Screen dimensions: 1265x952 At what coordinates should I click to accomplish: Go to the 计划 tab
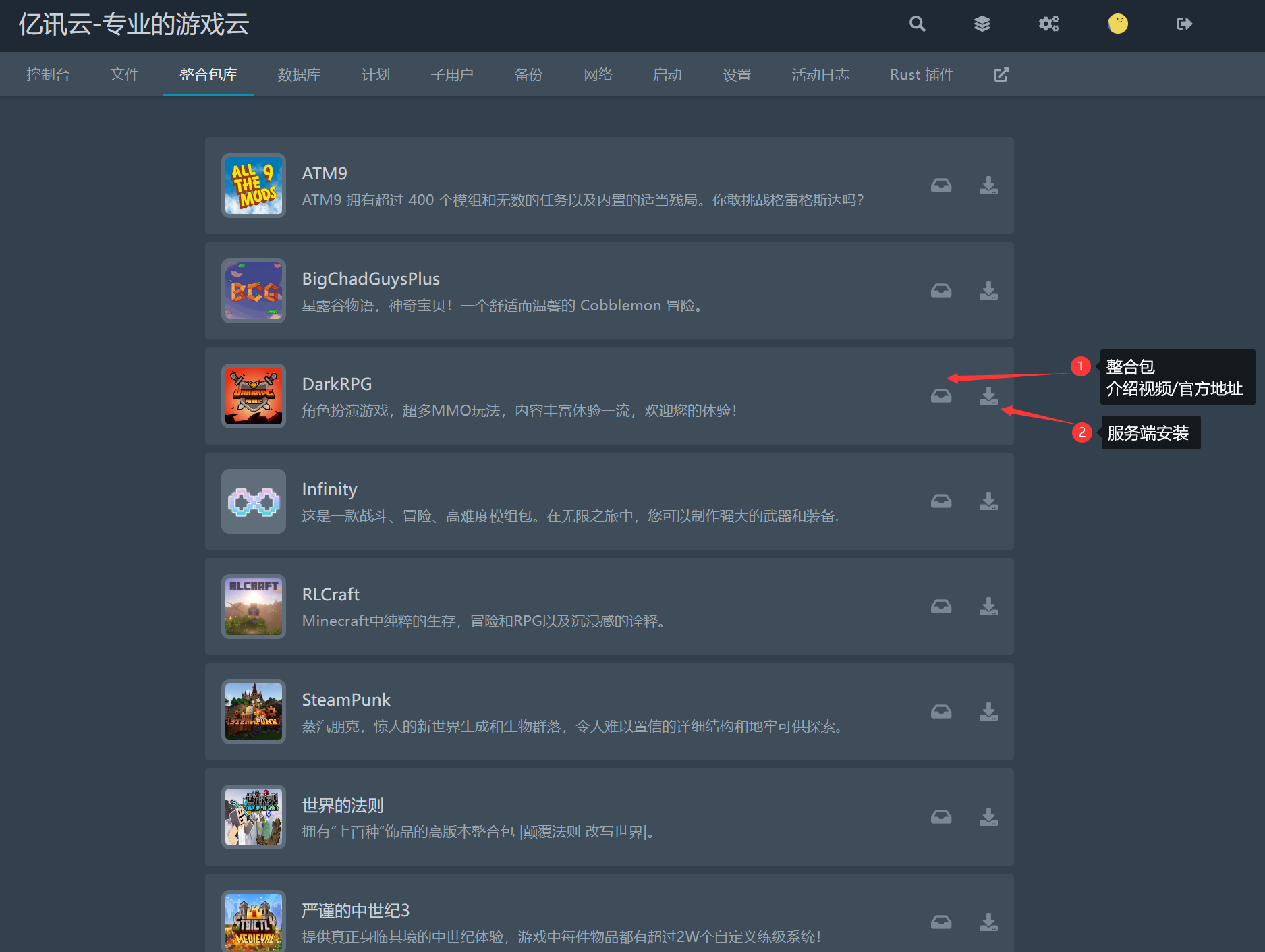point(376,74)
